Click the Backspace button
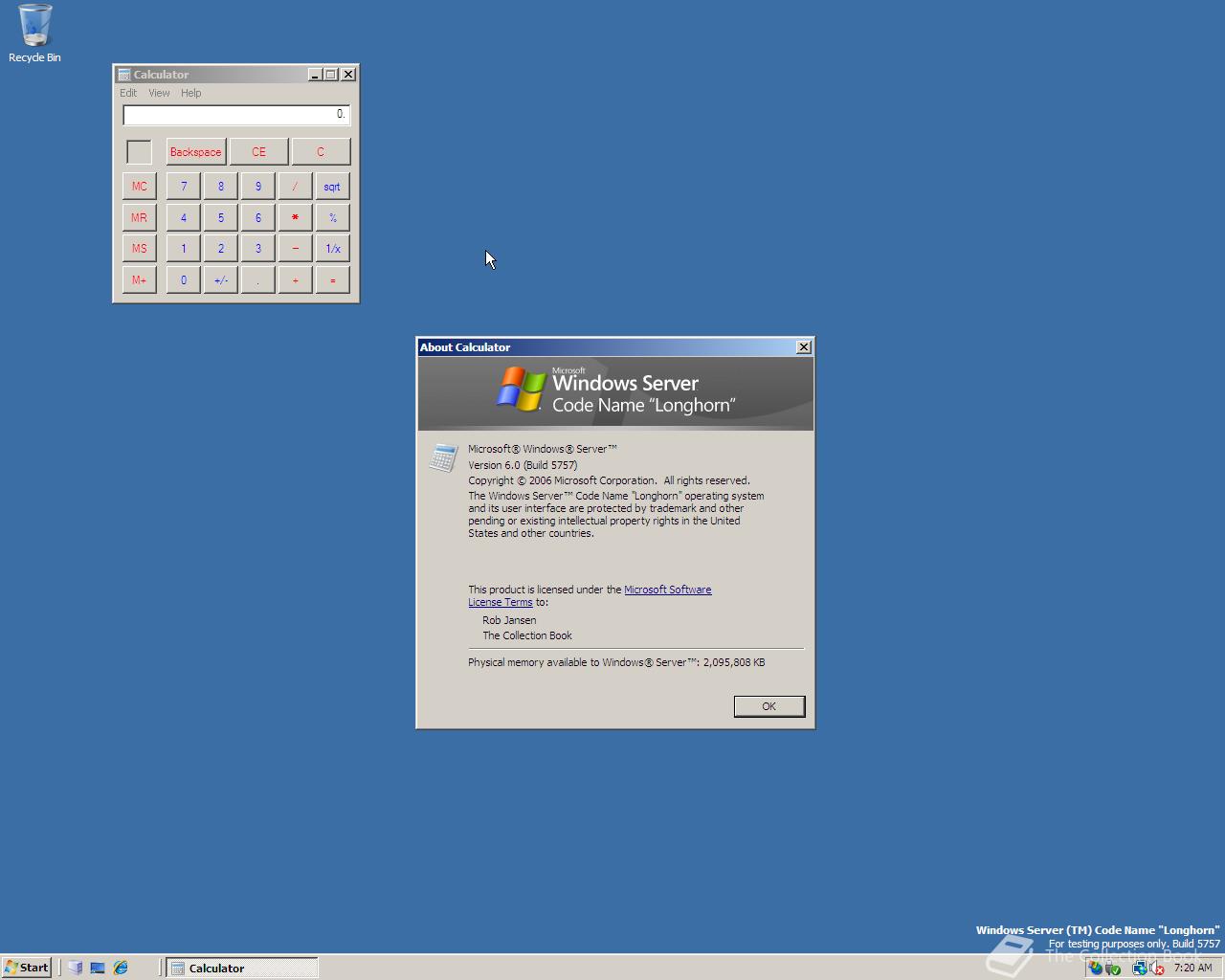Screen dimensions: 1225x980 [195, 152]
